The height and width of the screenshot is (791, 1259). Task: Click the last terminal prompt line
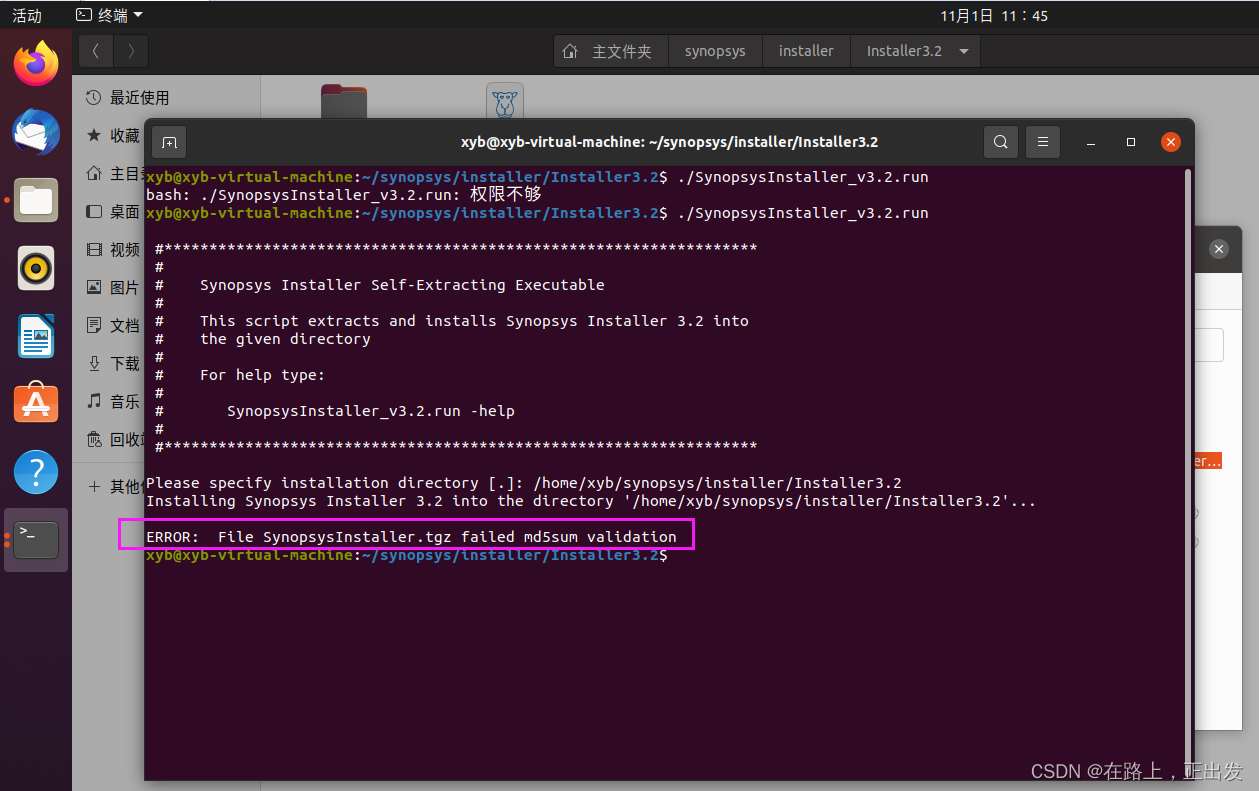click(407, 555)
